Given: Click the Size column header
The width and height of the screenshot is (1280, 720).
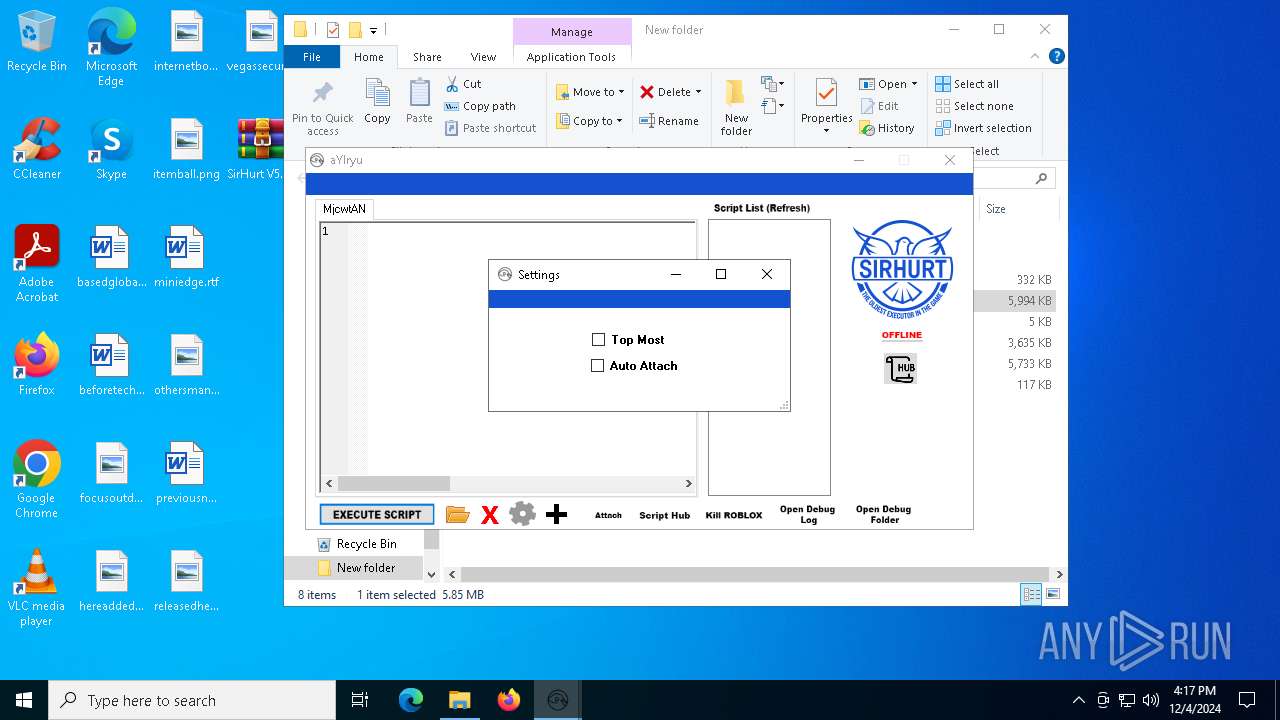Looking at the screenshot, I should tap(1018, 209).
